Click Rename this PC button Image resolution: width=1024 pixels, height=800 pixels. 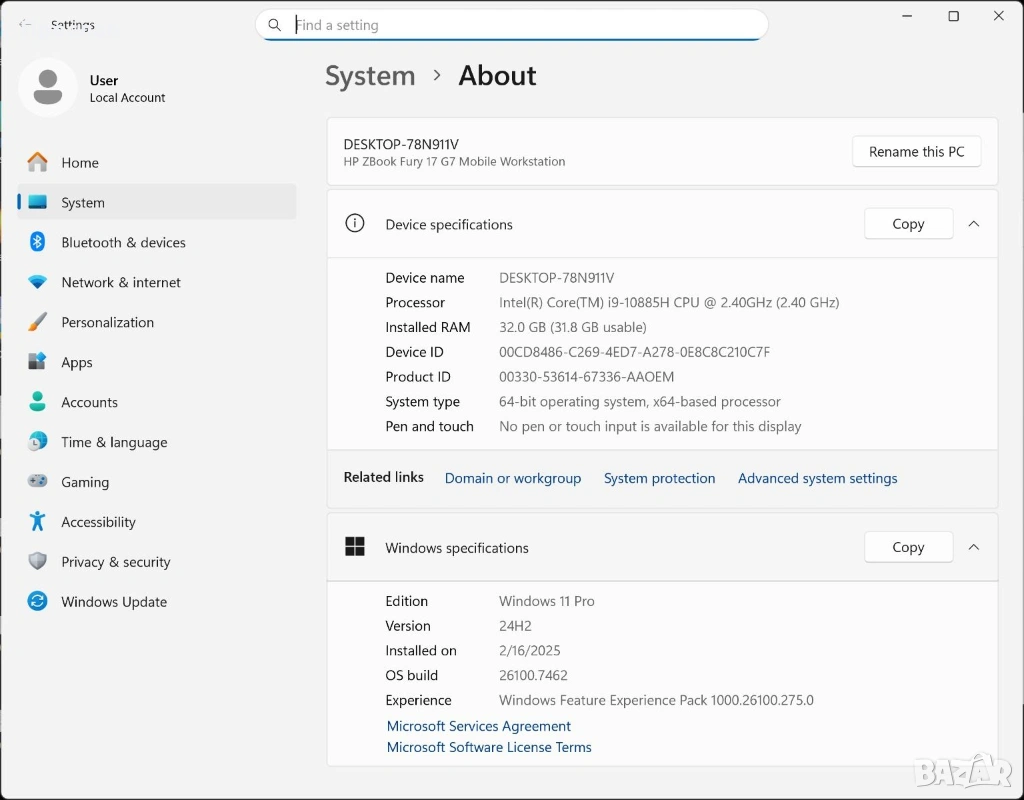tap(916, 152)
